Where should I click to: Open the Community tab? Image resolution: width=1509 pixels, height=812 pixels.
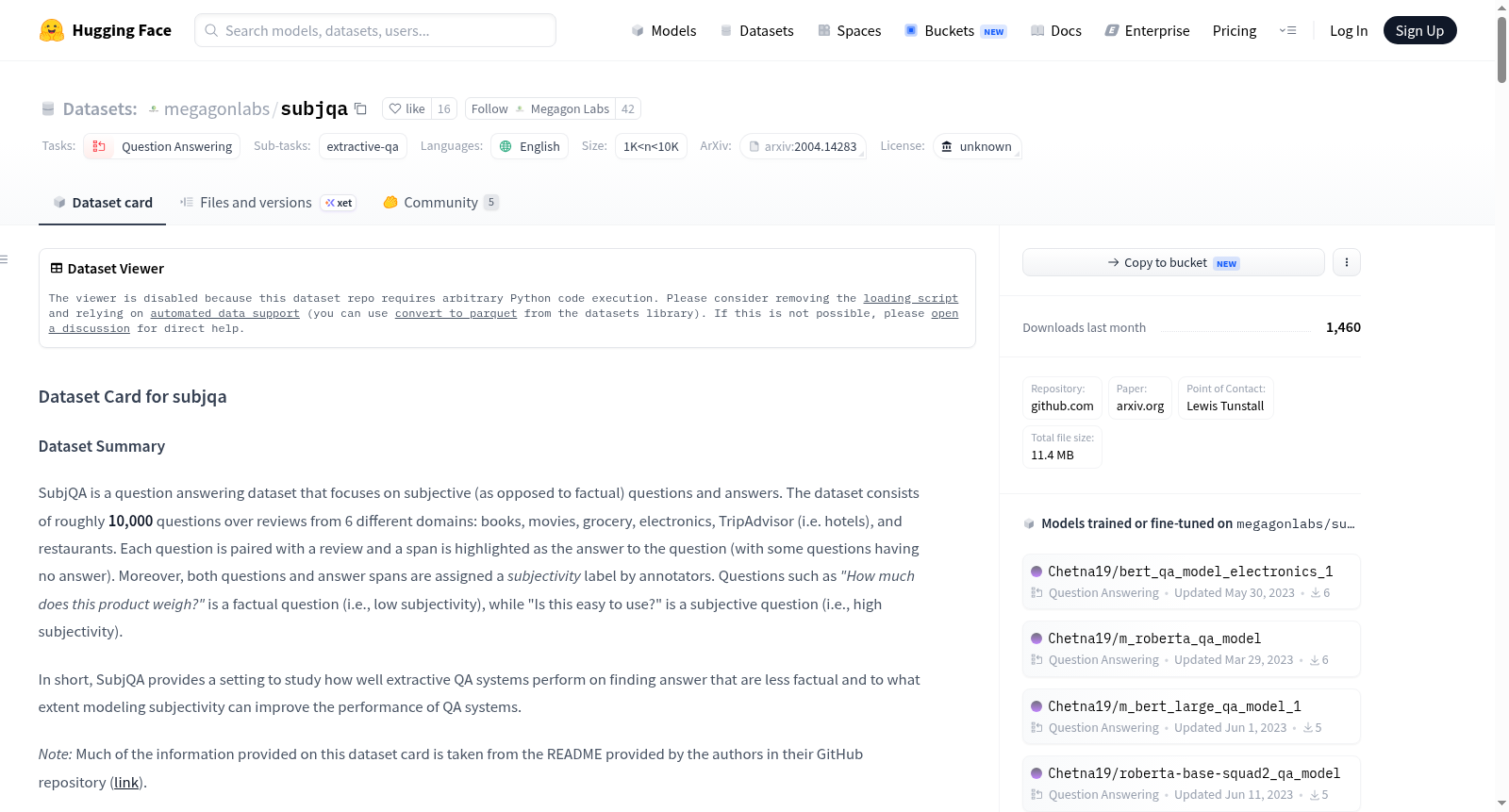[x=440, y=203]
